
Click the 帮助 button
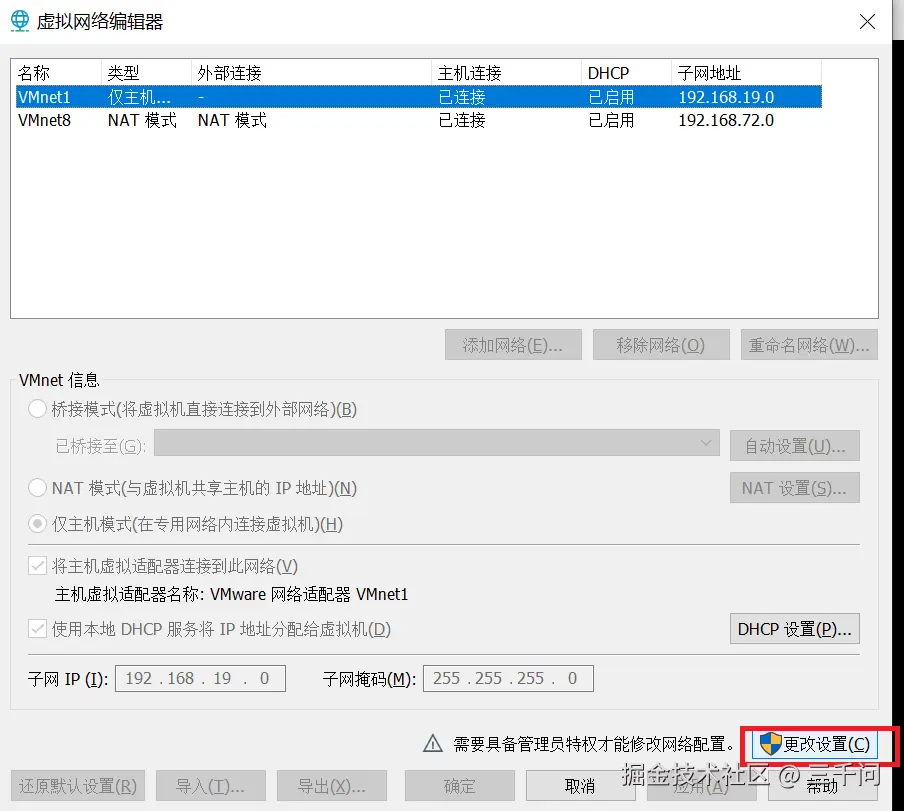(823, 786)
